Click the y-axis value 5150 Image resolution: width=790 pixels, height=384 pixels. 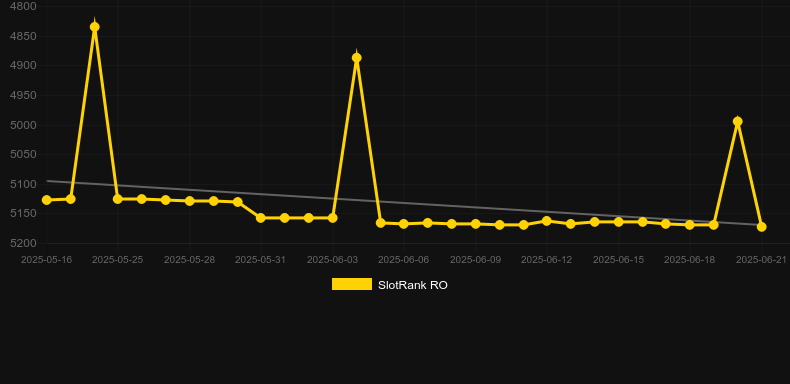23,214
